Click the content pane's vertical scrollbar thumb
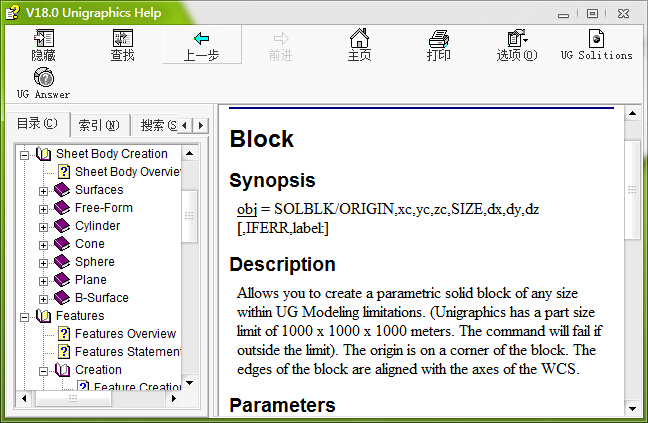 tap(632, 189)
